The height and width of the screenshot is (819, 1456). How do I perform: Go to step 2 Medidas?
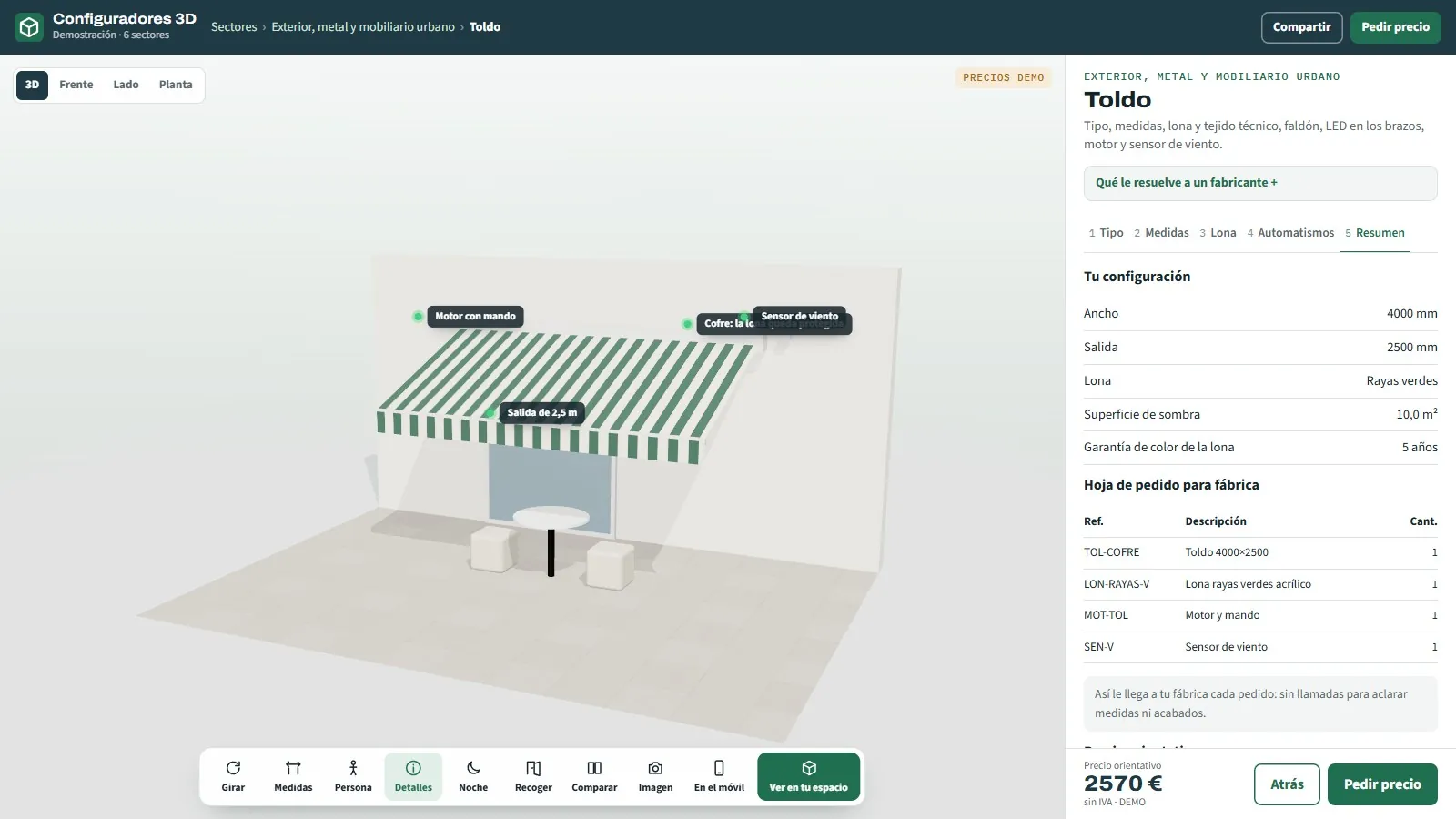[1161, 233]
